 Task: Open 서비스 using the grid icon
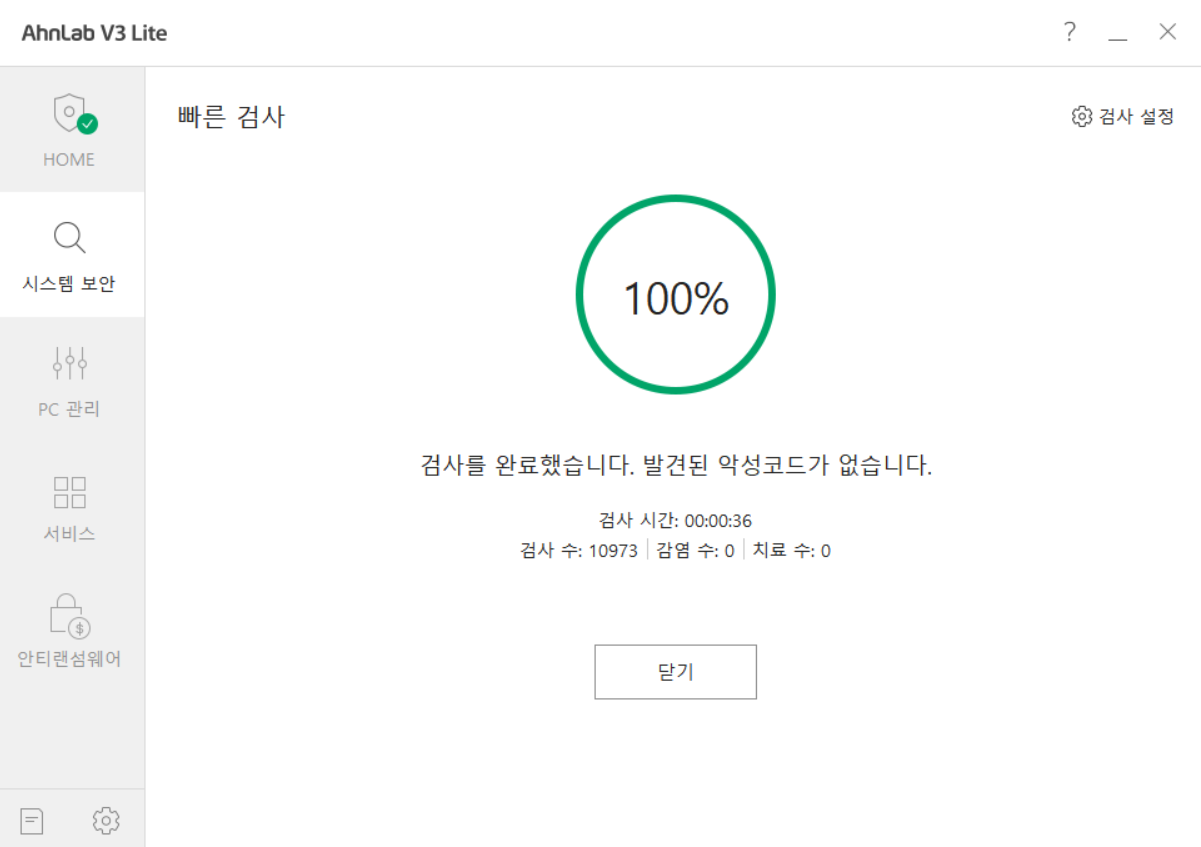69,490
